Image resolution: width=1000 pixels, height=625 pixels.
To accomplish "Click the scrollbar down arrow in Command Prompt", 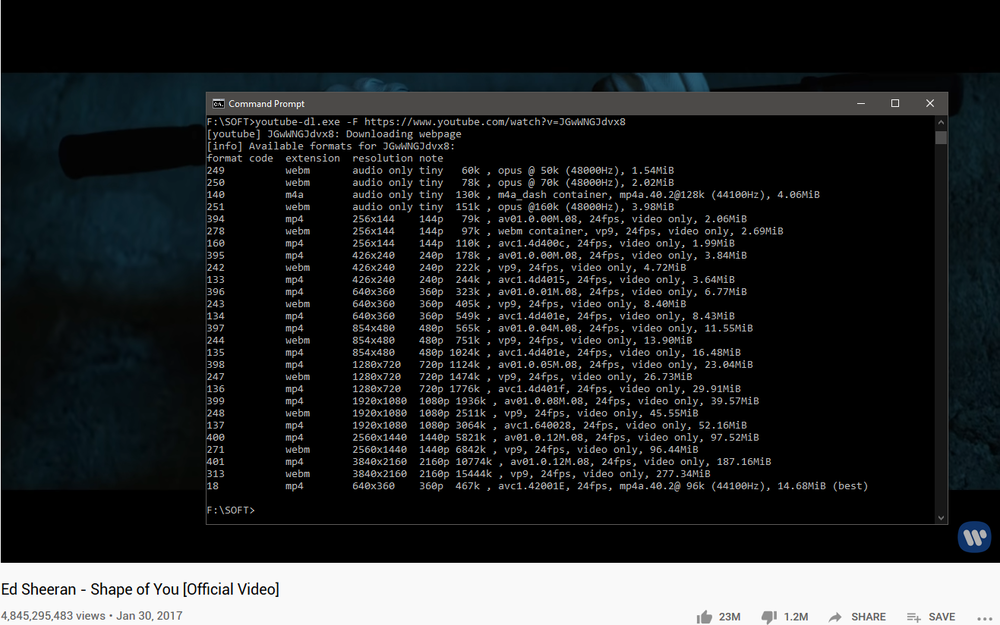I will (940, 517).
